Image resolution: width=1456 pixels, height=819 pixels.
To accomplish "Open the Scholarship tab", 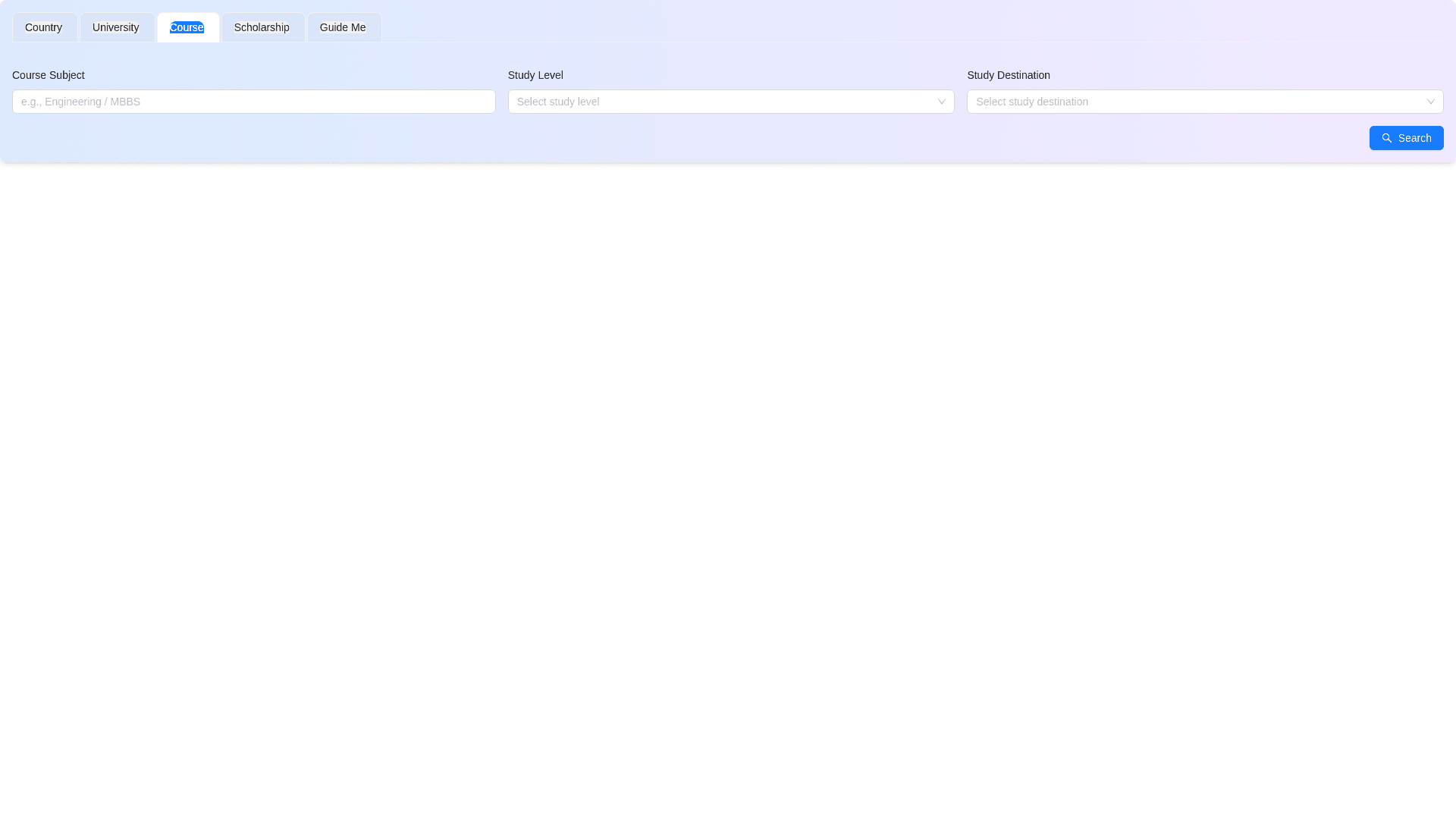I will coord(262,27).
